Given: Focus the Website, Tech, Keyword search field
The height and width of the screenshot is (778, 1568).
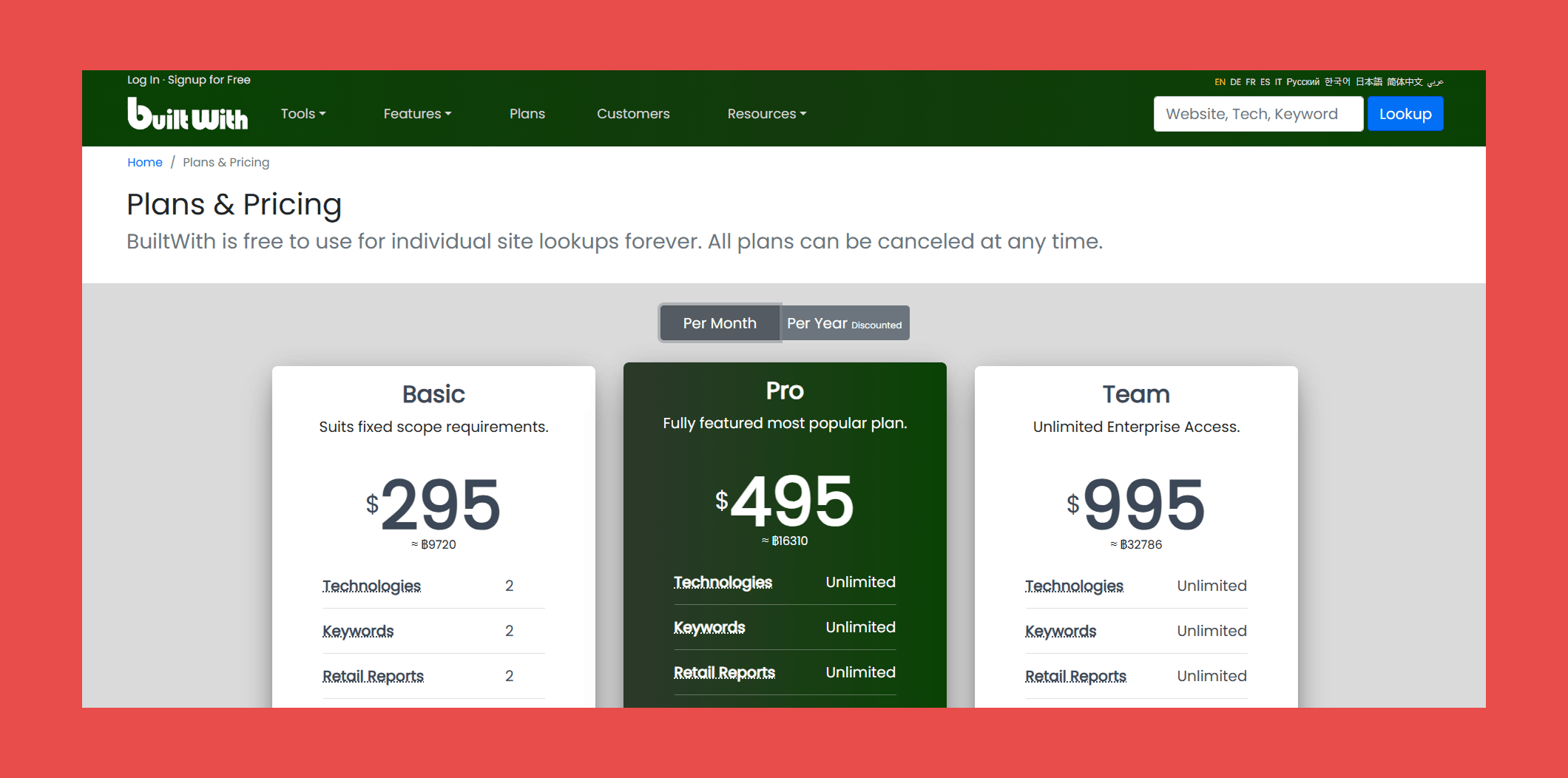Looking at the screenshot, I should (1257, 114).
